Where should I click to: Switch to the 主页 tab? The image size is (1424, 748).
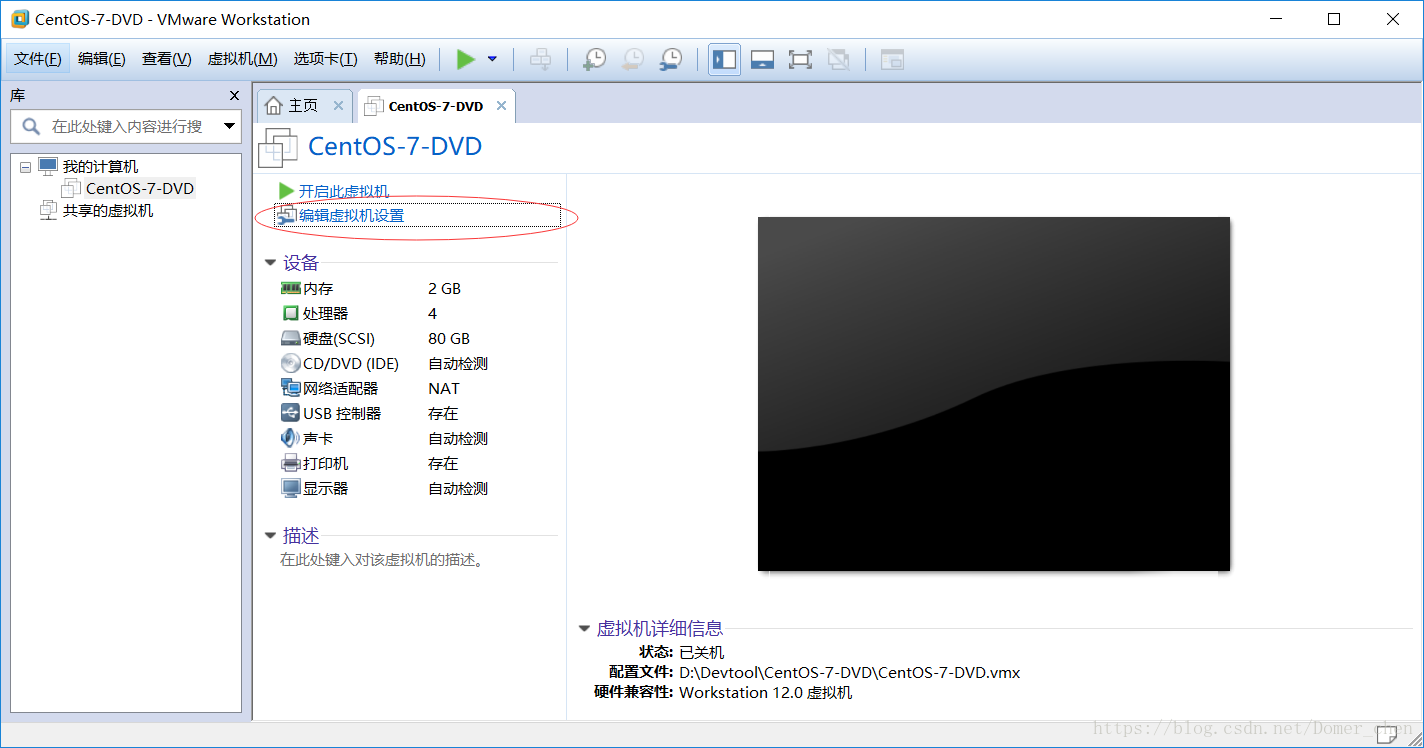pyautogui.click(x=304, y=106)
